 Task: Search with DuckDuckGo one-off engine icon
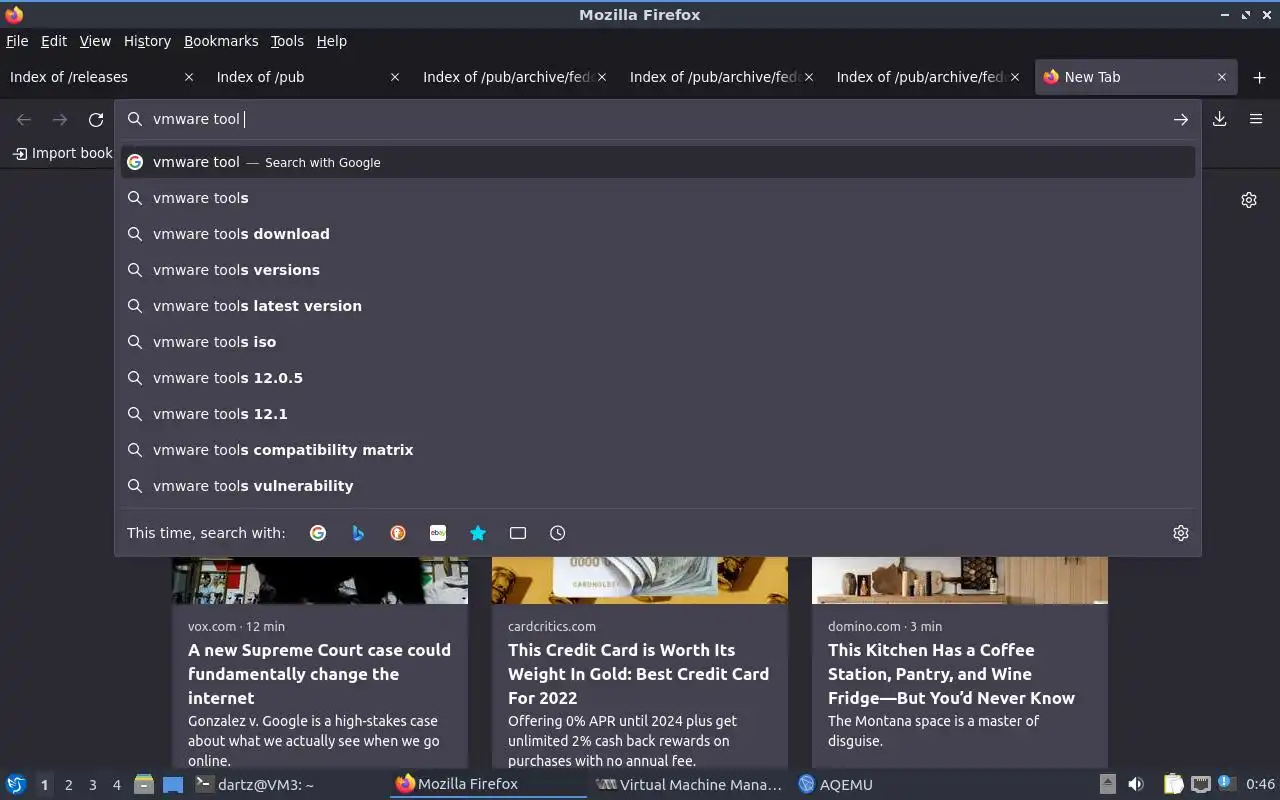click(398, 533)
